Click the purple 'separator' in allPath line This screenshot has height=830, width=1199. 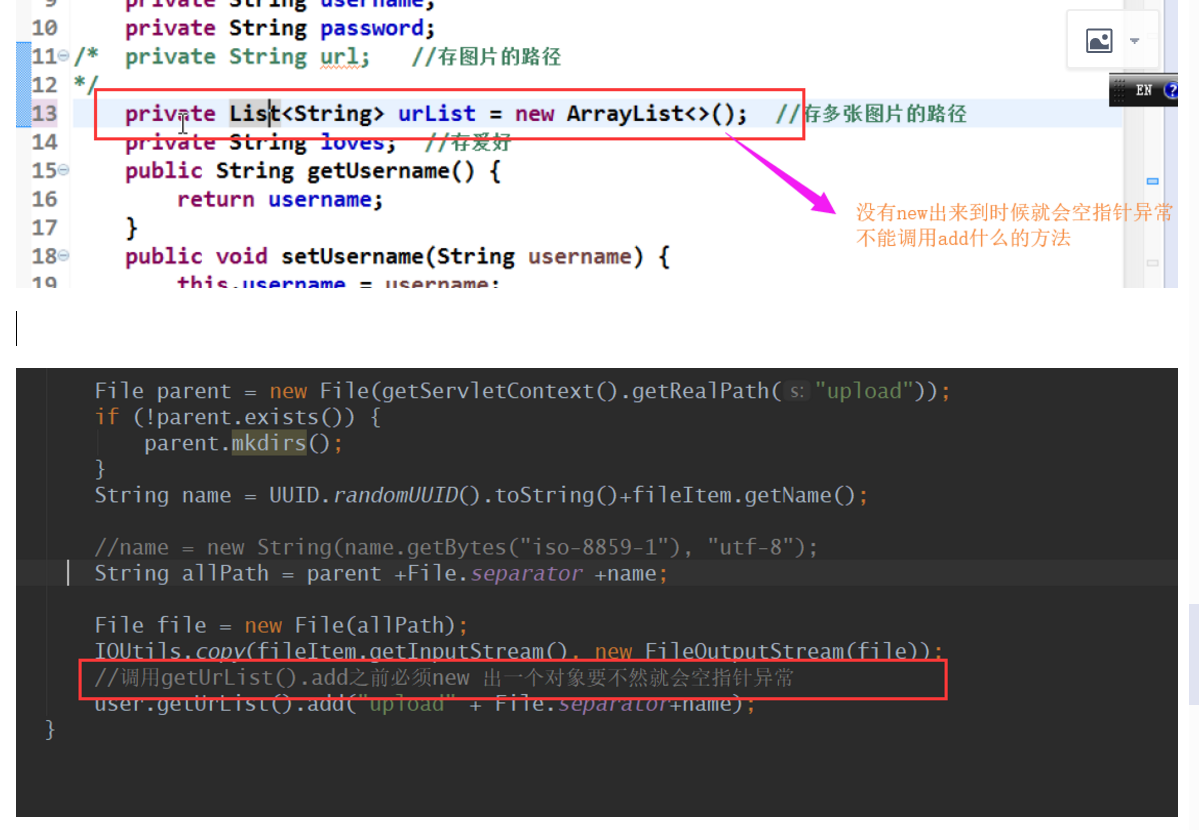(526, 574)
